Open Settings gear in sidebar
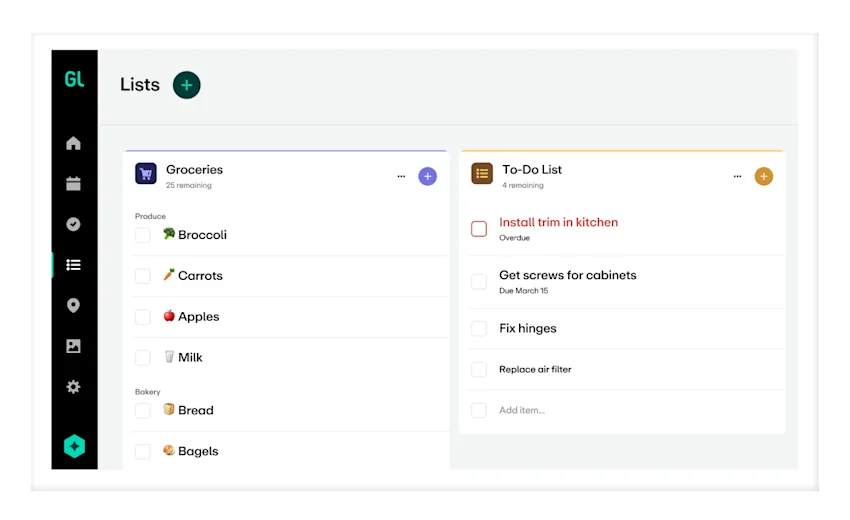The width and height of the screenshot is (850, 520). tap(73, 387)
